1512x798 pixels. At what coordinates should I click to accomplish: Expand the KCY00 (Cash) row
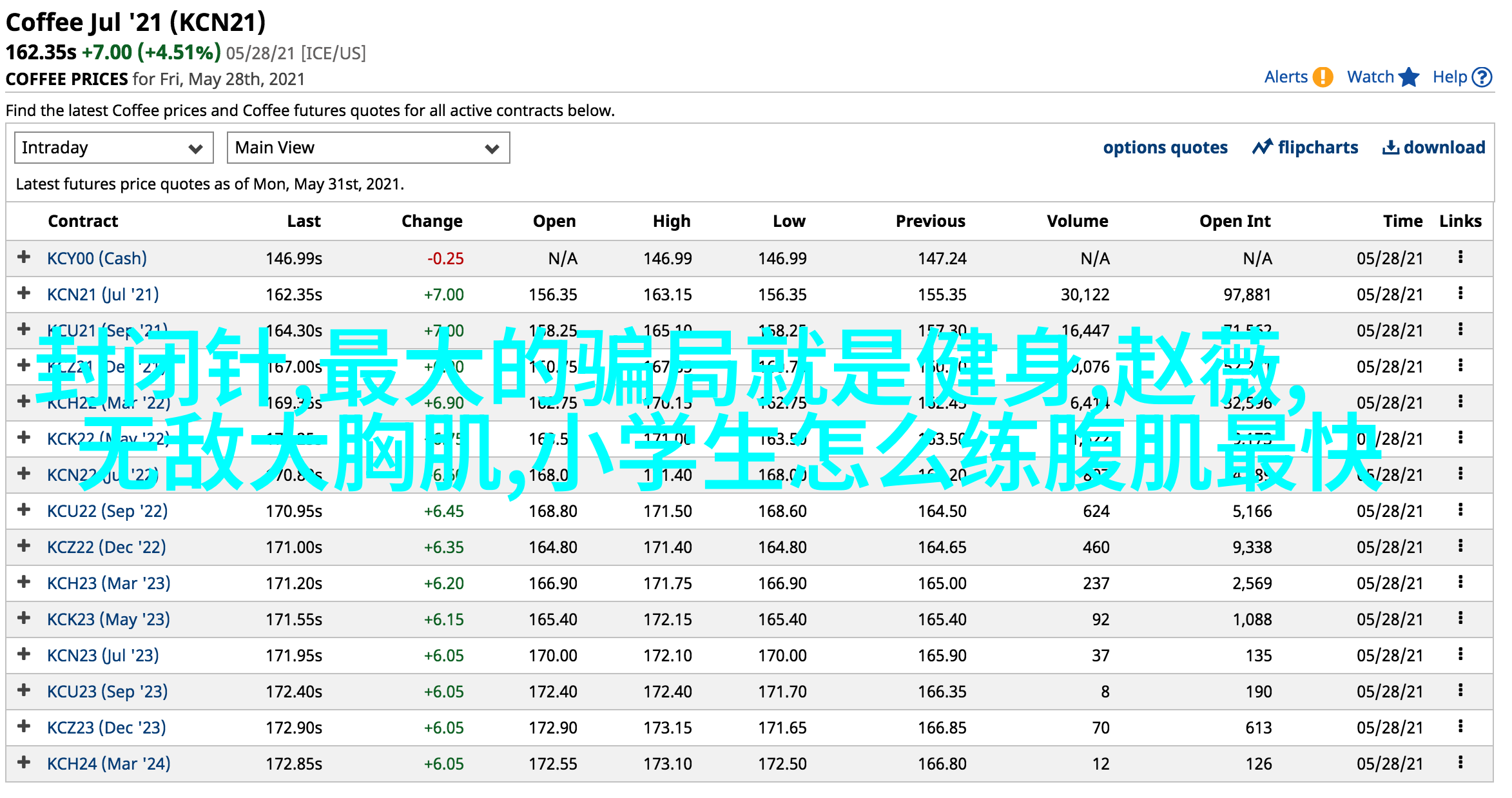coord(24,257)
